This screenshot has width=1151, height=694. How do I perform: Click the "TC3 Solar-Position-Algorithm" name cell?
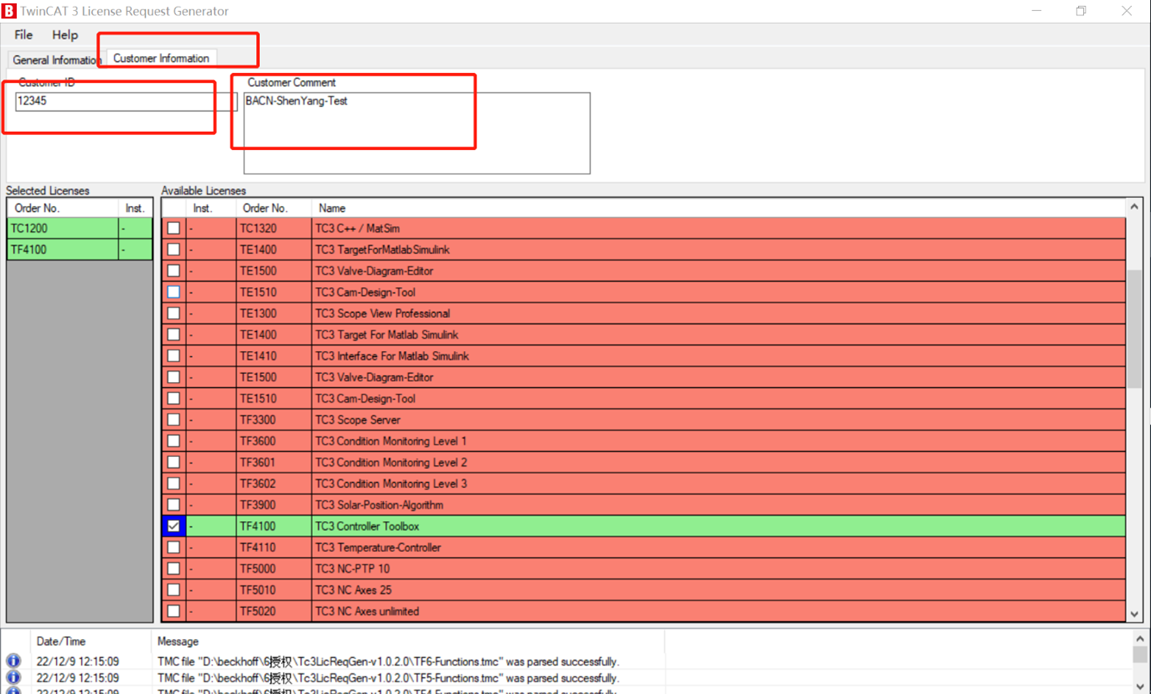pyautogui.click(x=718, y=505)
